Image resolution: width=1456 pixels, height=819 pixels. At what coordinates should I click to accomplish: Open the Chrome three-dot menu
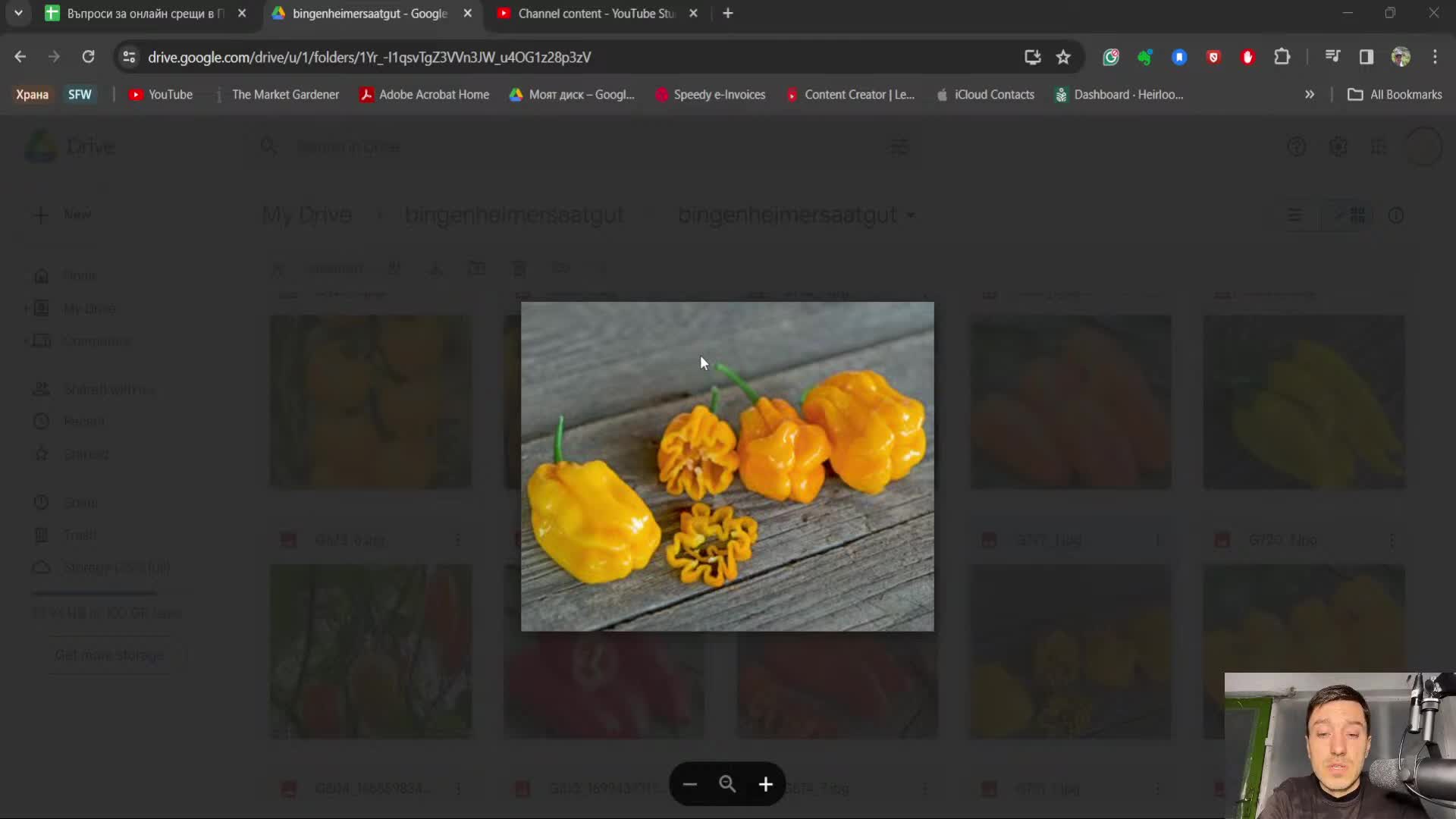pos(1435,57)
